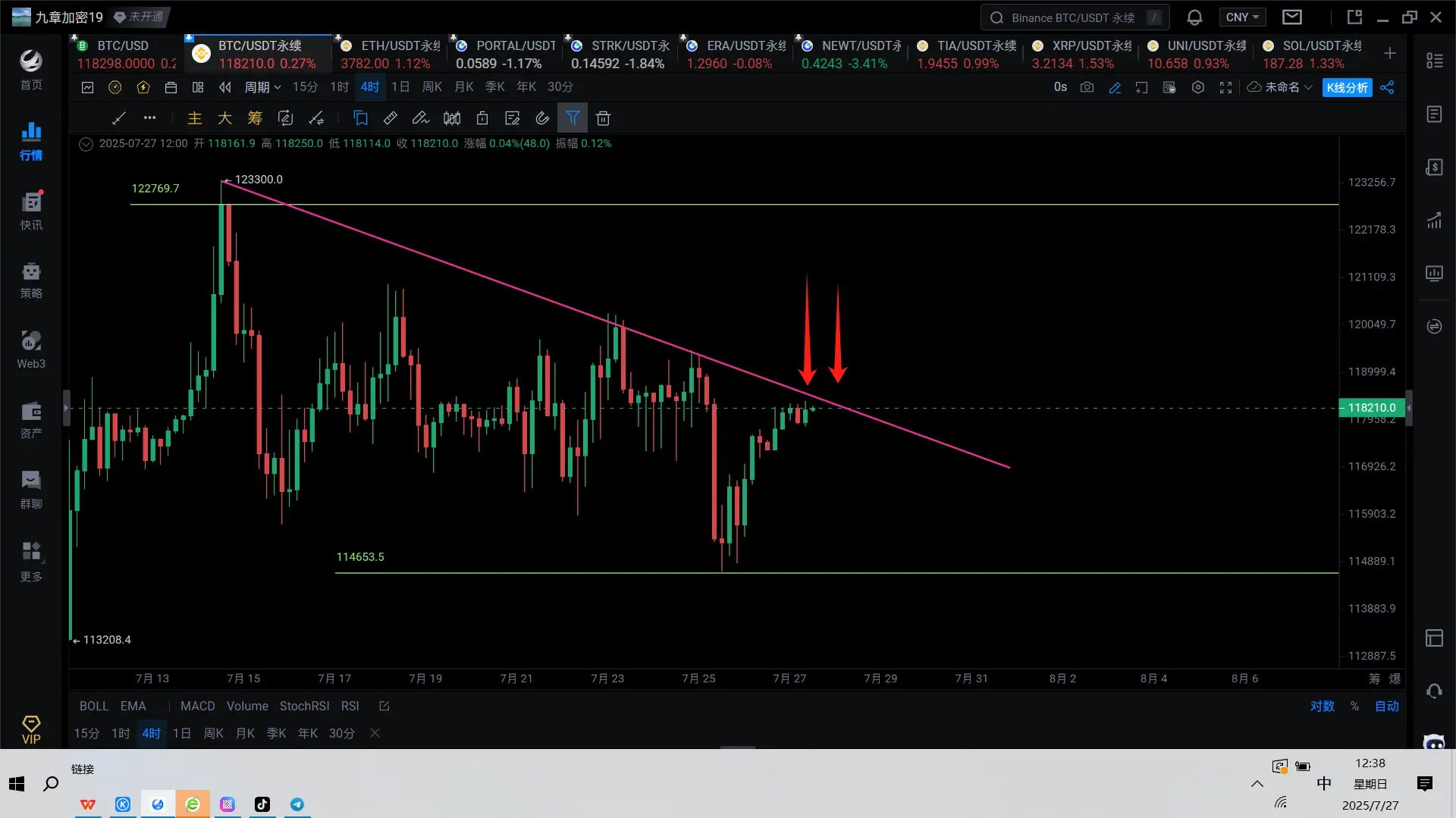Open chart settings hexagon icon

click(1198, 87)
